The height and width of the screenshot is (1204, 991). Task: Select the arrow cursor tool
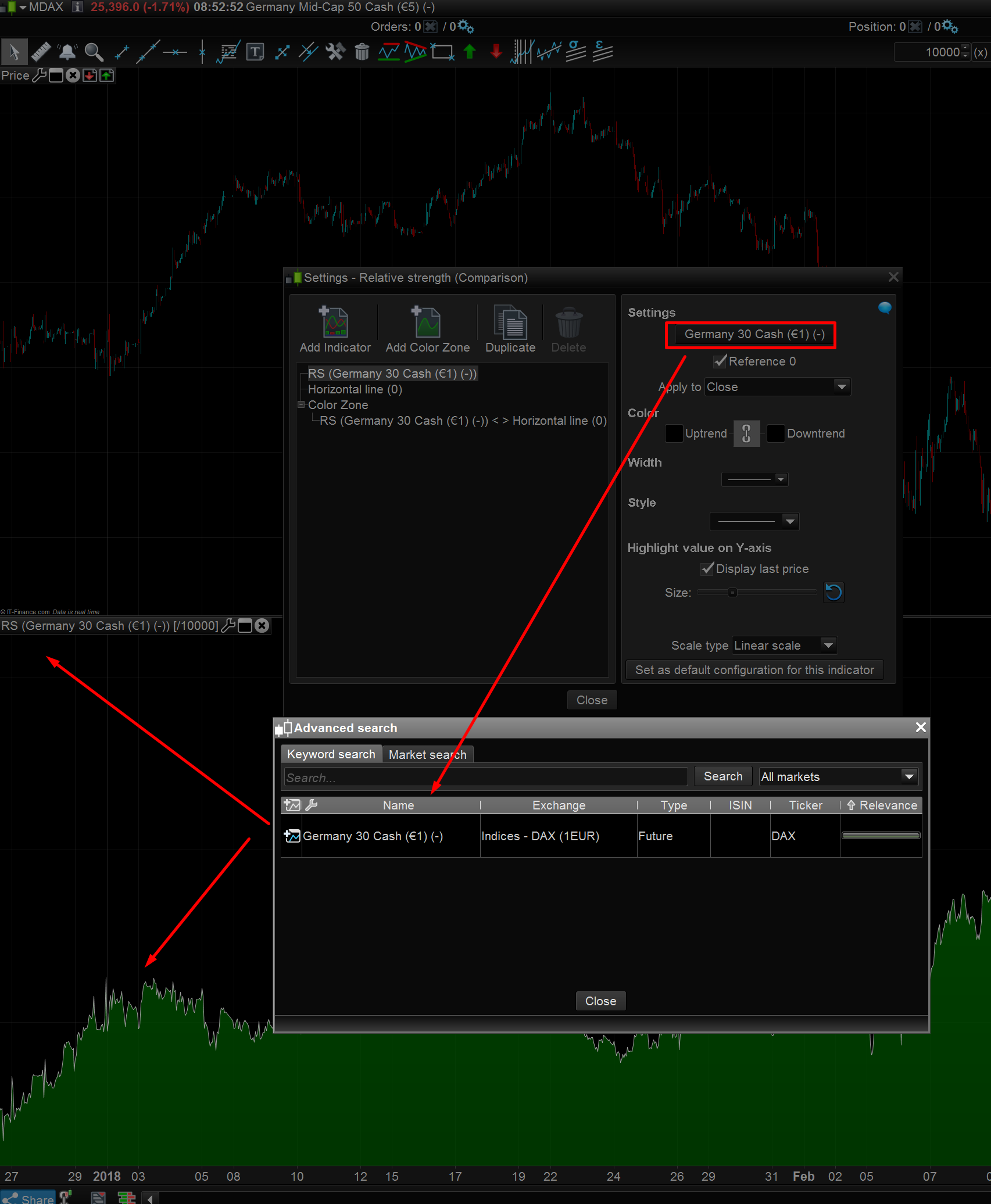click(14, 52)
